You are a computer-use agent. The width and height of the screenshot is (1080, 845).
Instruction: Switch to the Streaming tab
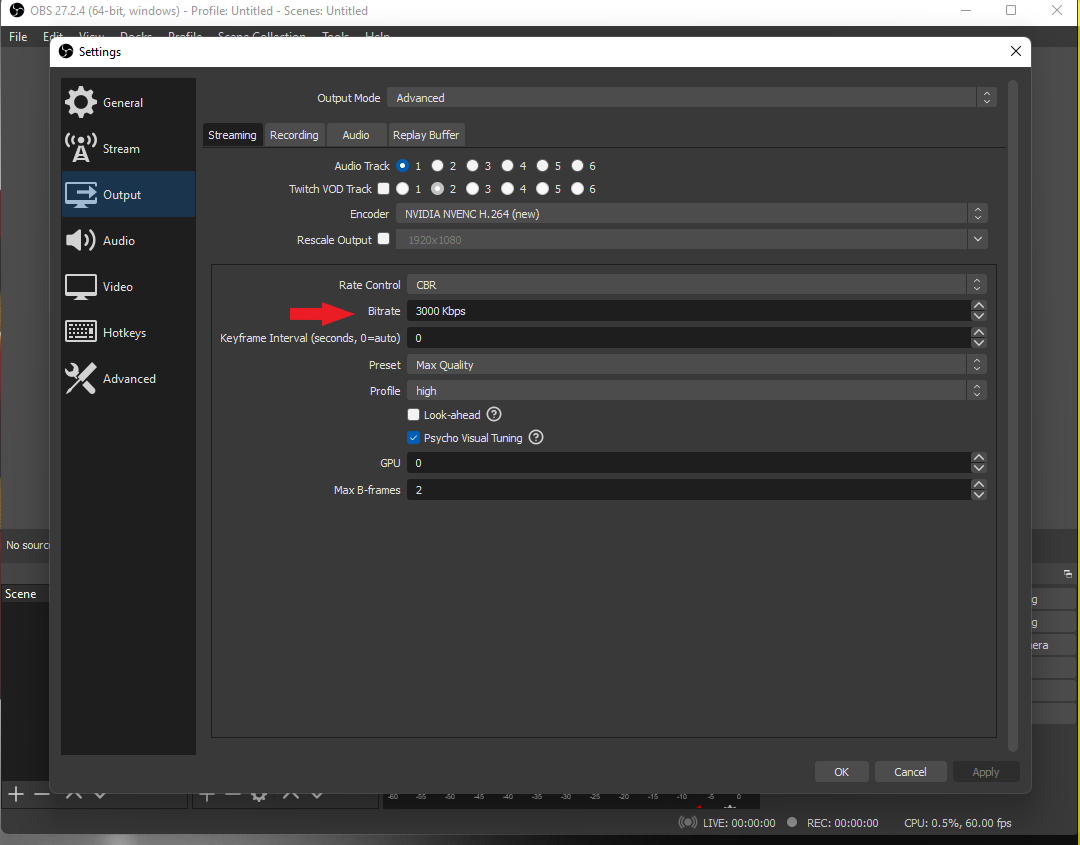[x=232, y=135]
